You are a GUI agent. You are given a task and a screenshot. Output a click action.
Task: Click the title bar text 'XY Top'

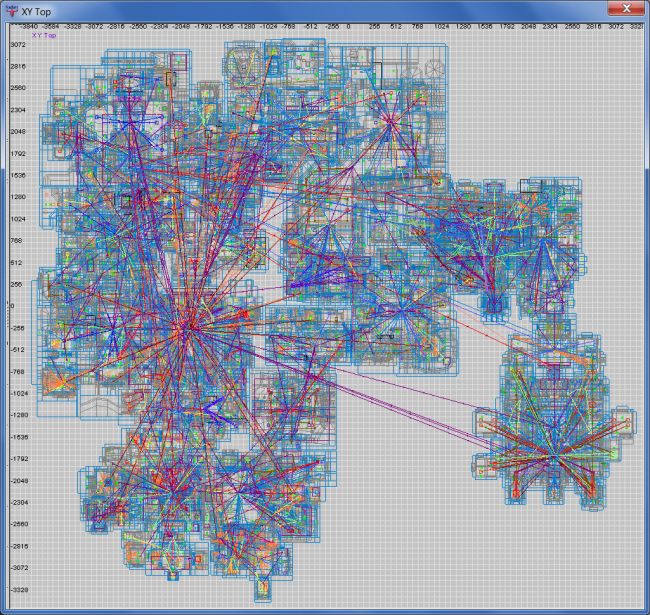(x=36, y=12)
